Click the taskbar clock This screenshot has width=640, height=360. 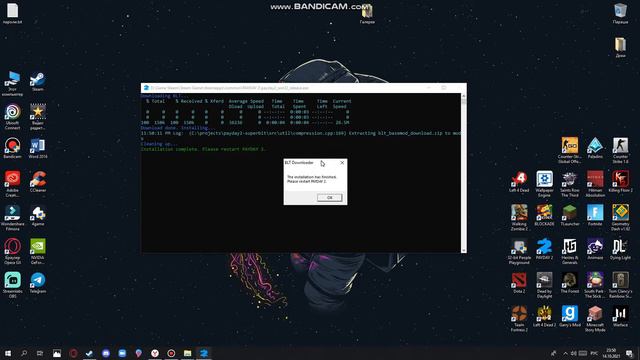tap(611, 353)
